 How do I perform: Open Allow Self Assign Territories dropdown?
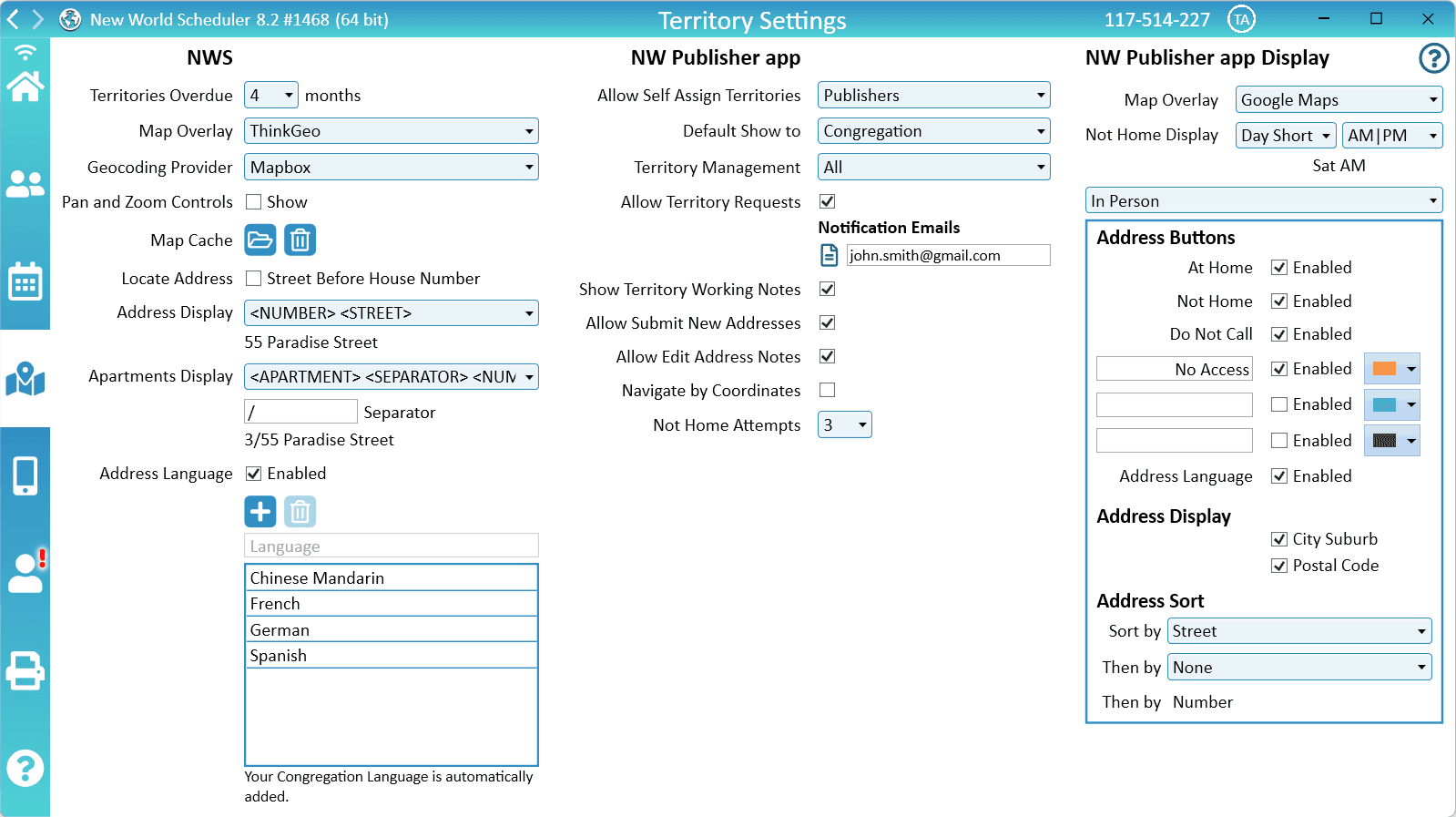point(934,95)
